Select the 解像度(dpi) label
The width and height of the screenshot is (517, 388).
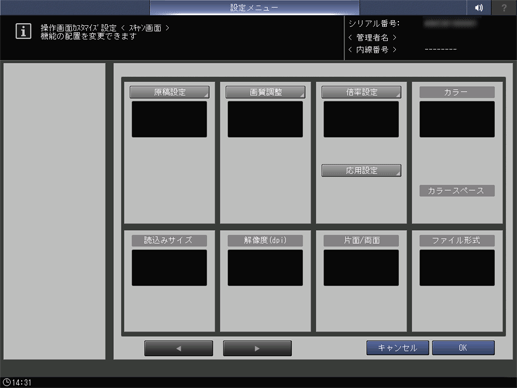tap(265, 240)
